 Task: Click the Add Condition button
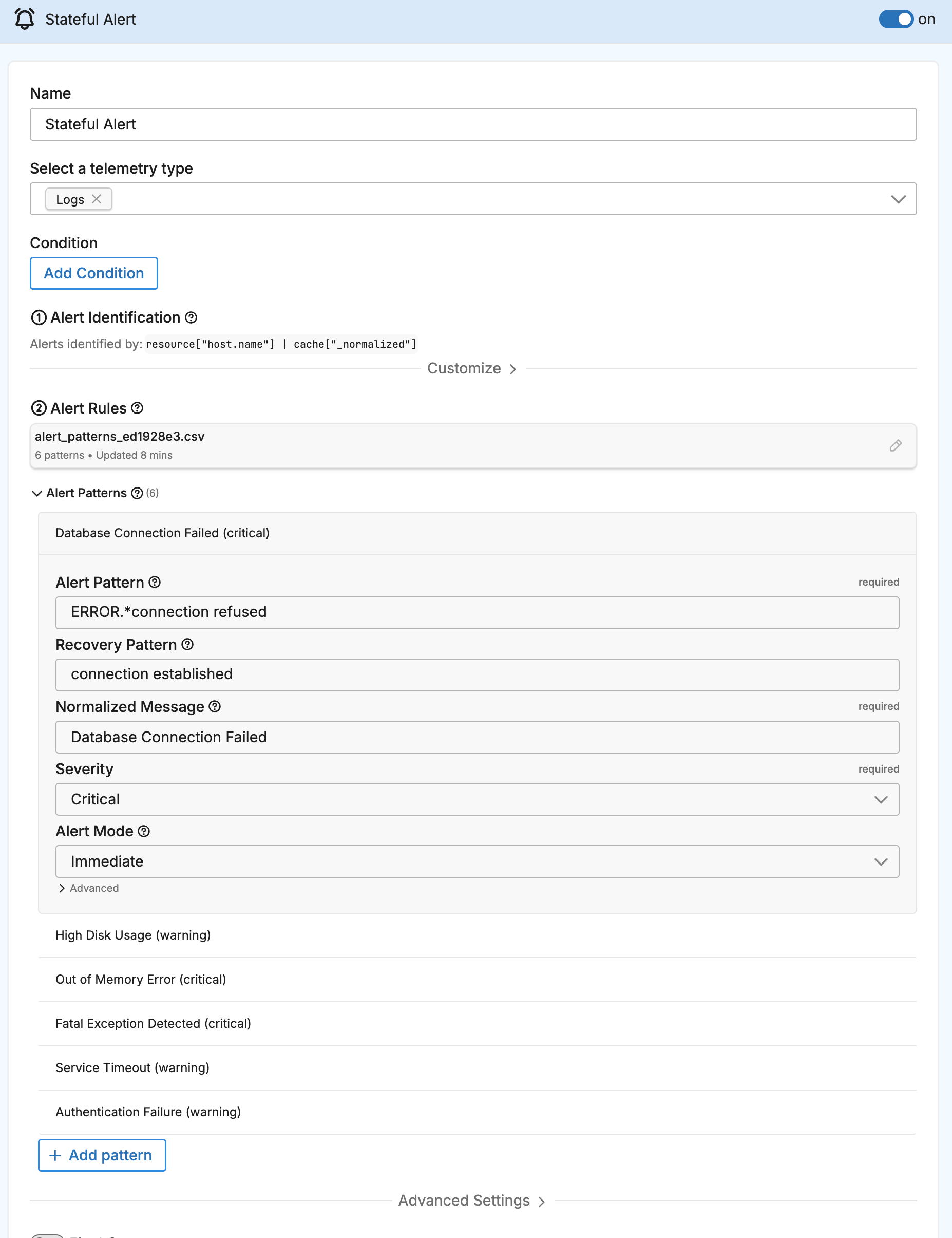93,273
